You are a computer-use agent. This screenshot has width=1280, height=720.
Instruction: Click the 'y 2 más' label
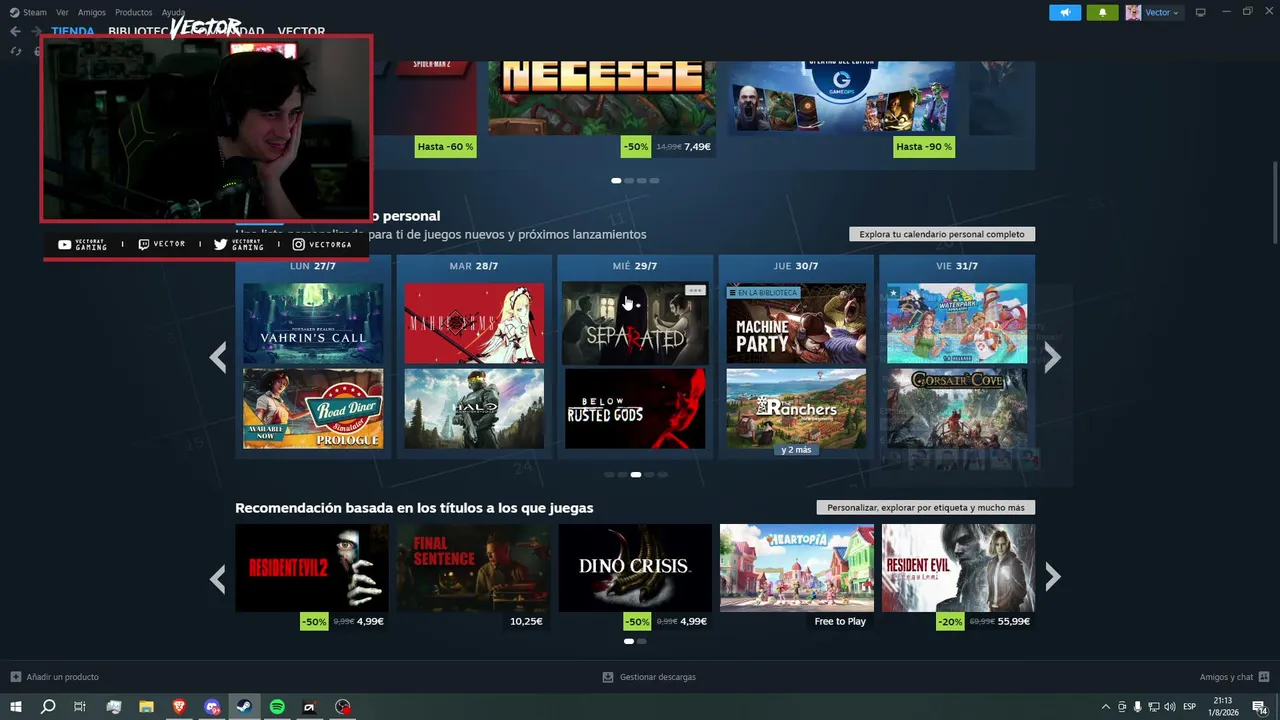tap(796, 450)
